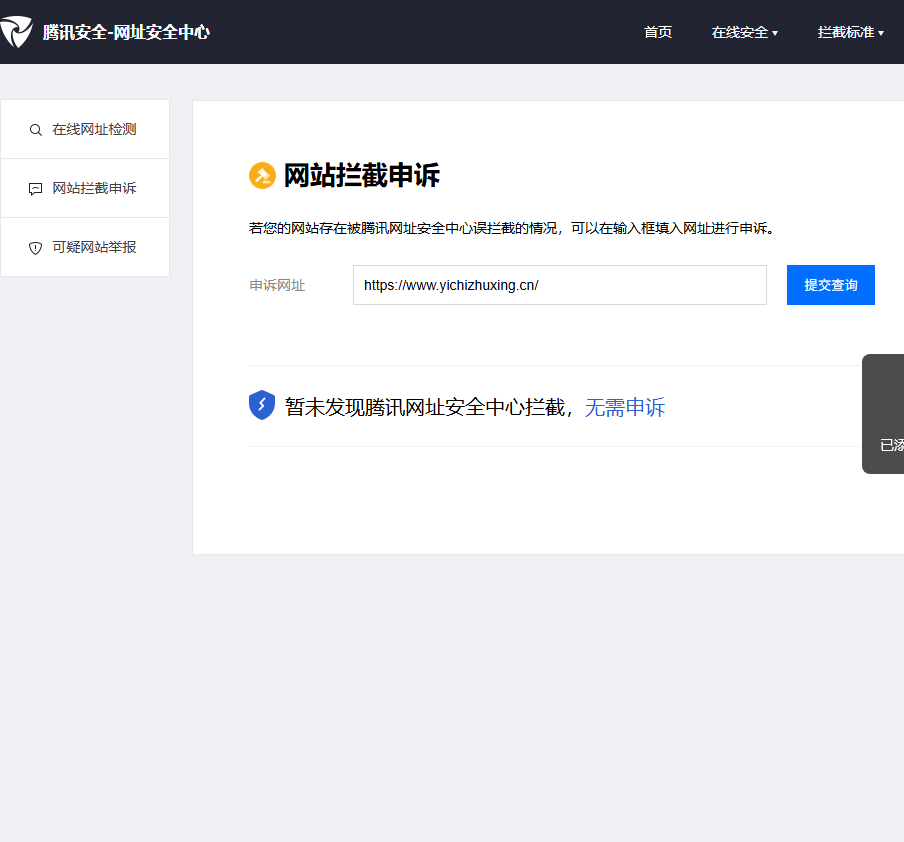The height and width of the screenshot is (842, 904).
Task: Click the dark floating panel at right edge
Action: point(883,414)
